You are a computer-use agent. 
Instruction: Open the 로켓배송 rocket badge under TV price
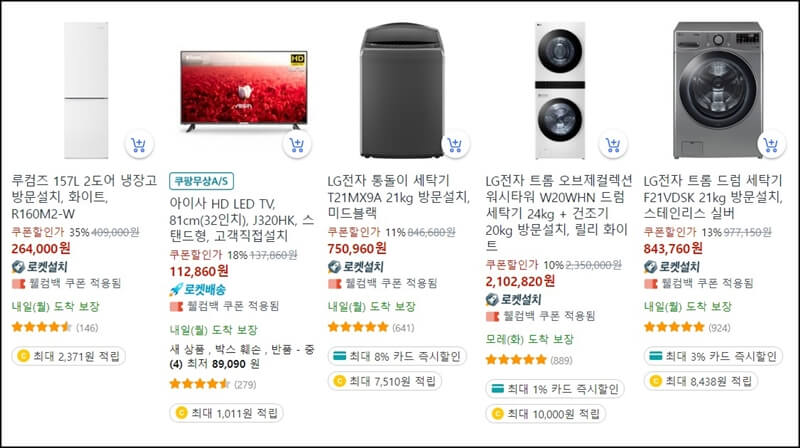(x=197, y=290)
